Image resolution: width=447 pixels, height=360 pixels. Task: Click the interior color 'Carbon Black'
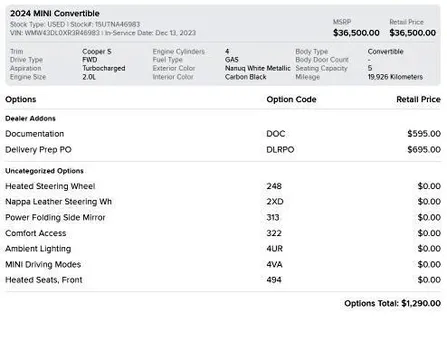click(x=246, y=77)
